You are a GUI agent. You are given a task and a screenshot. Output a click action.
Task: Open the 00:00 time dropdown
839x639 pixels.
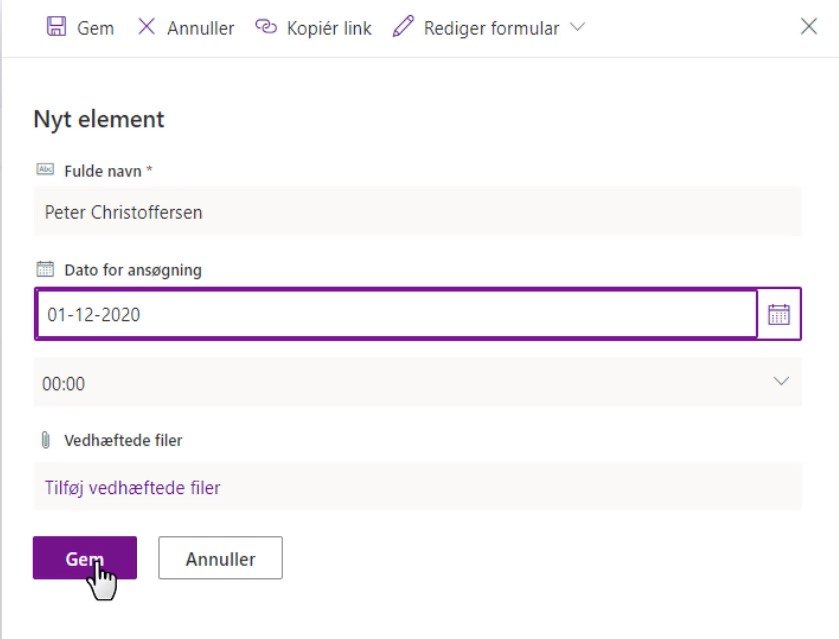coord(417,382)
